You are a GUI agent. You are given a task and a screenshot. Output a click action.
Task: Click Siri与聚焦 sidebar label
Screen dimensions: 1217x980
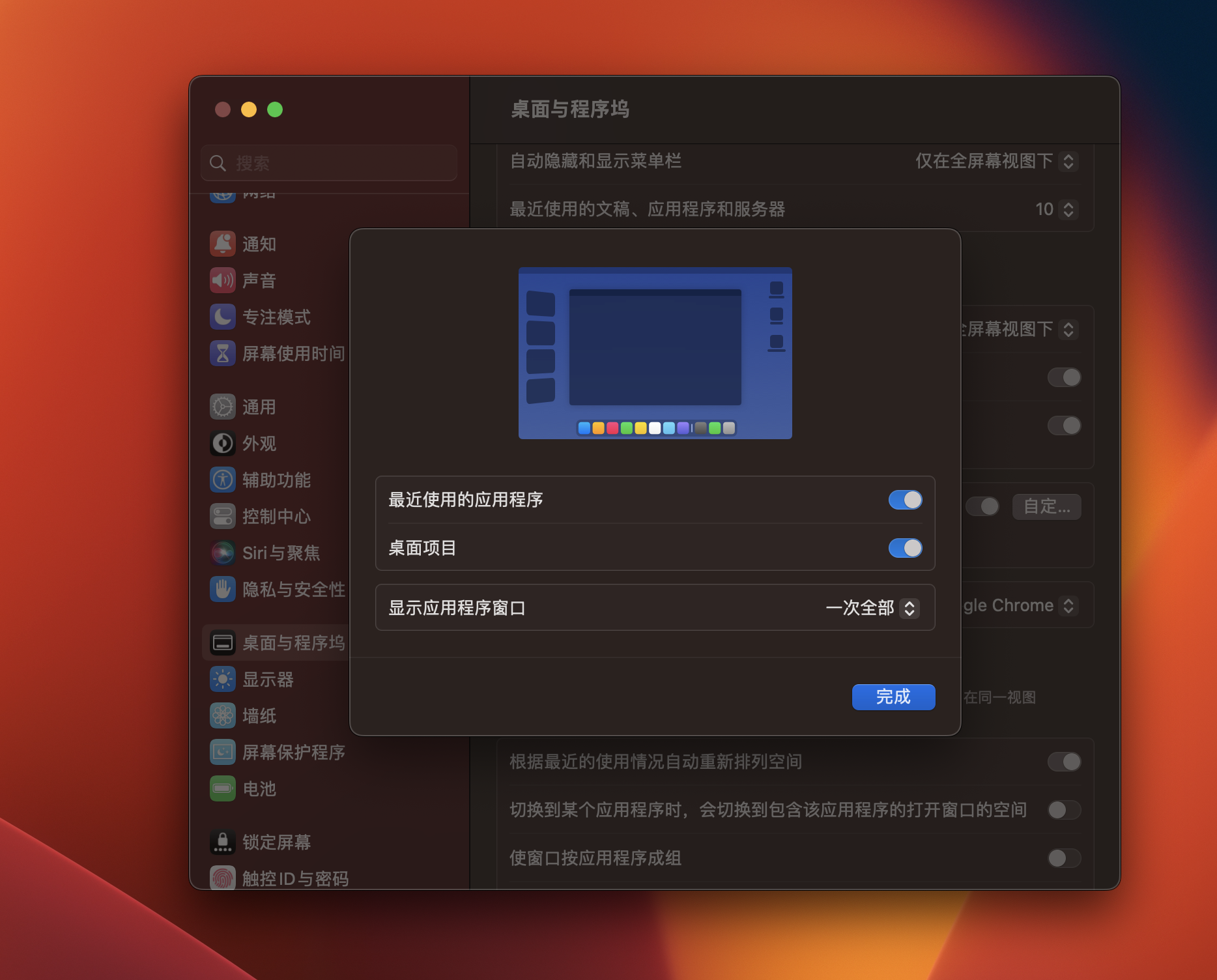point(281,553)
